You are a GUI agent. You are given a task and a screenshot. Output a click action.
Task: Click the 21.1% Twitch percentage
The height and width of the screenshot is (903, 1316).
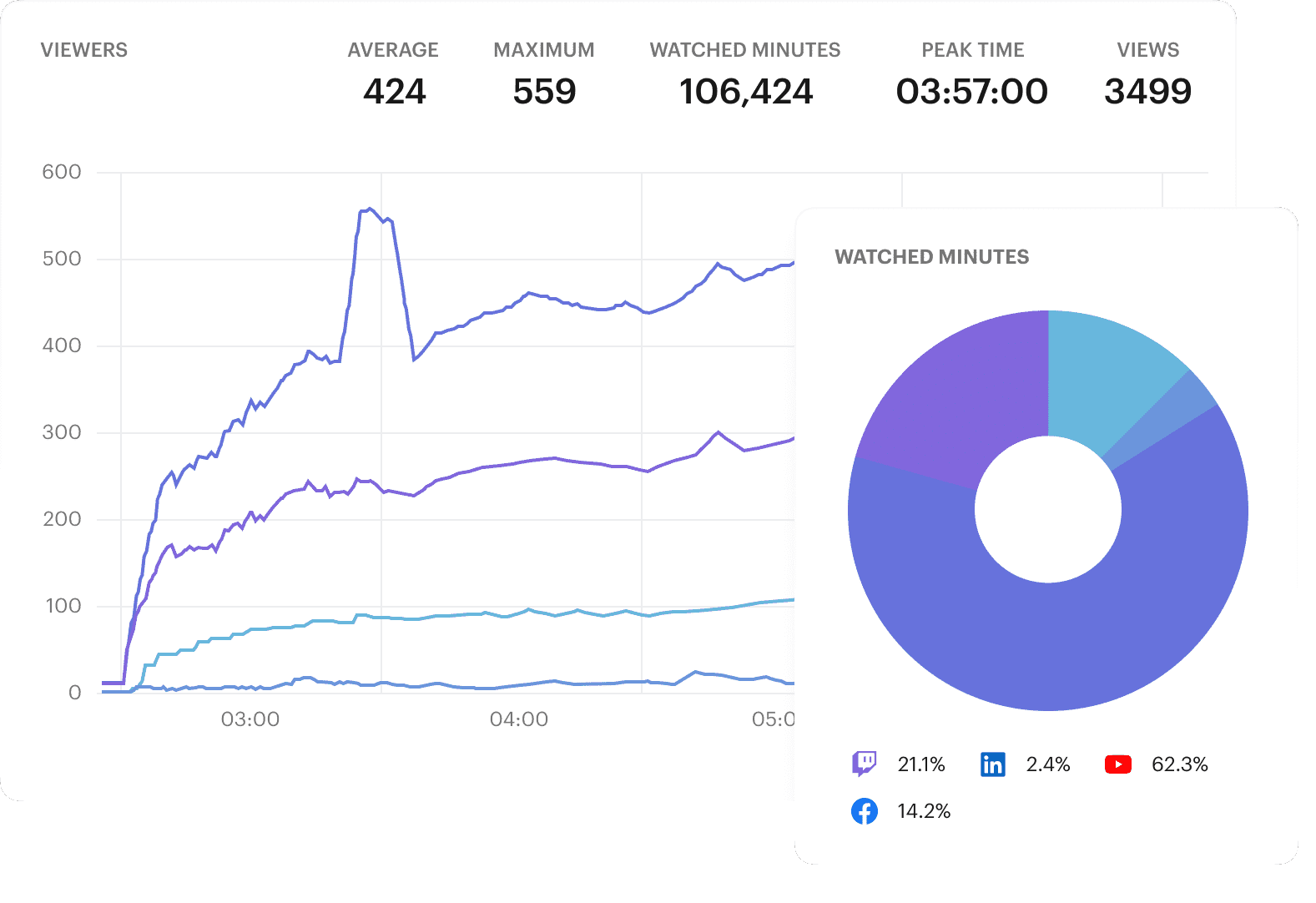pyautogui.click(x=921, y=764)
